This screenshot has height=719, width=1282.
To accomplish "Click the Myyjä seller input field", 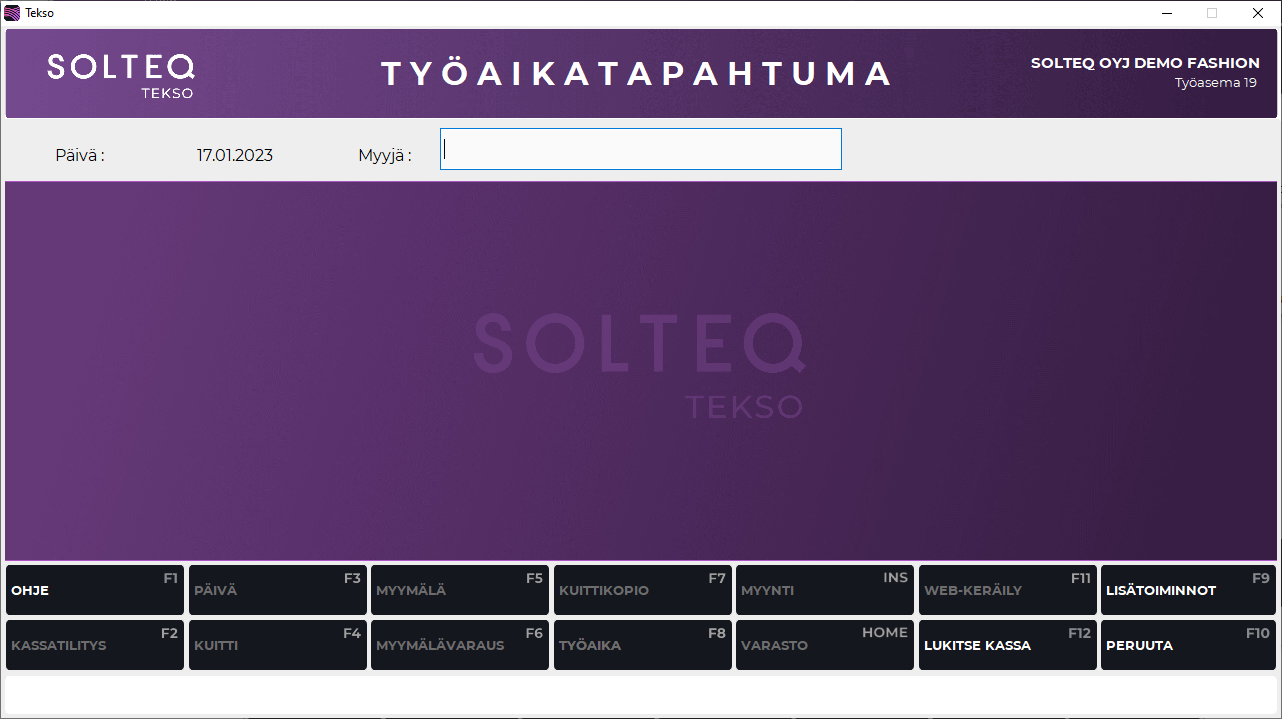I will click(640, 149).
